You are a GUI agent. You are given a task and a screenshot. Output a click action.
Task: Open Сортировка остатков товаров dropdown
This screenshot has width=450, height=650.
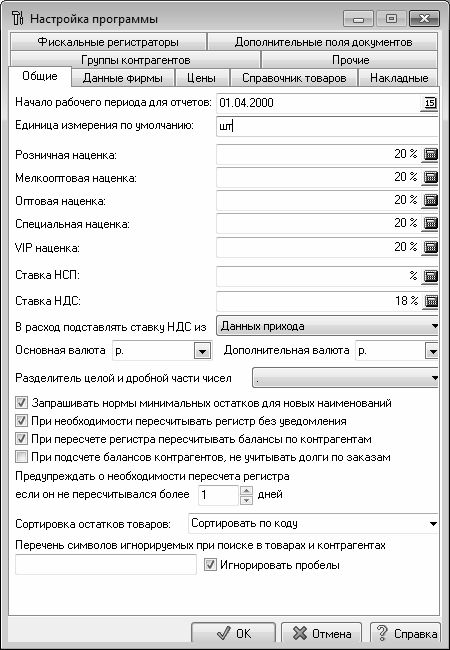(433, 524)
